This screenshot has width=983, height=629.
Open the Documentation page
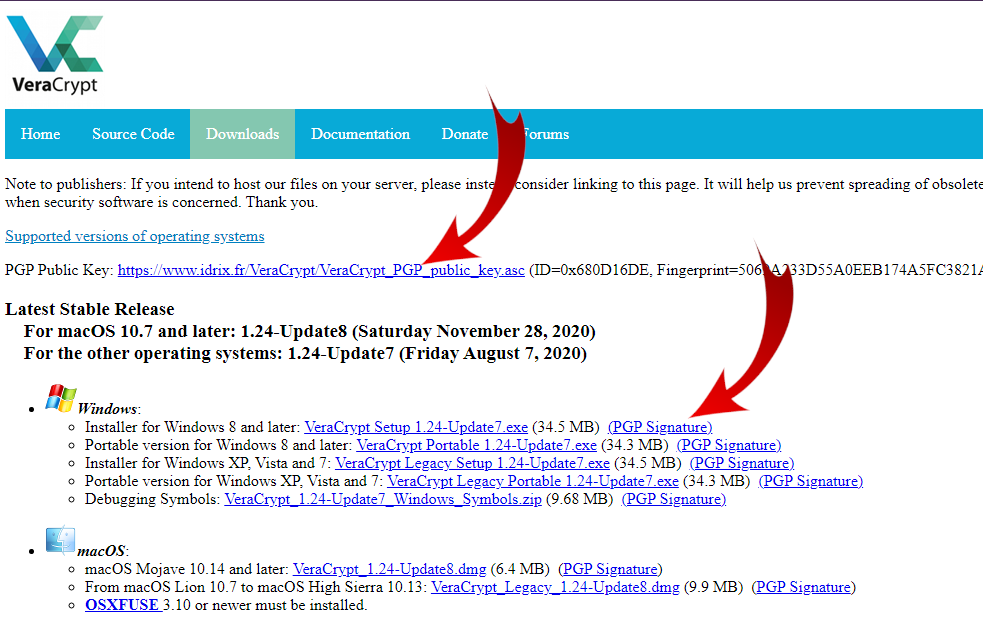[360, 134]
